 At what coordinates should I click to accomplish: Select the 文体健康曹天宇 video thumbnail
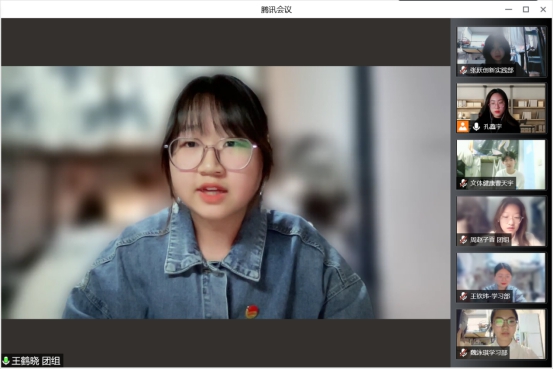(501, 164)
